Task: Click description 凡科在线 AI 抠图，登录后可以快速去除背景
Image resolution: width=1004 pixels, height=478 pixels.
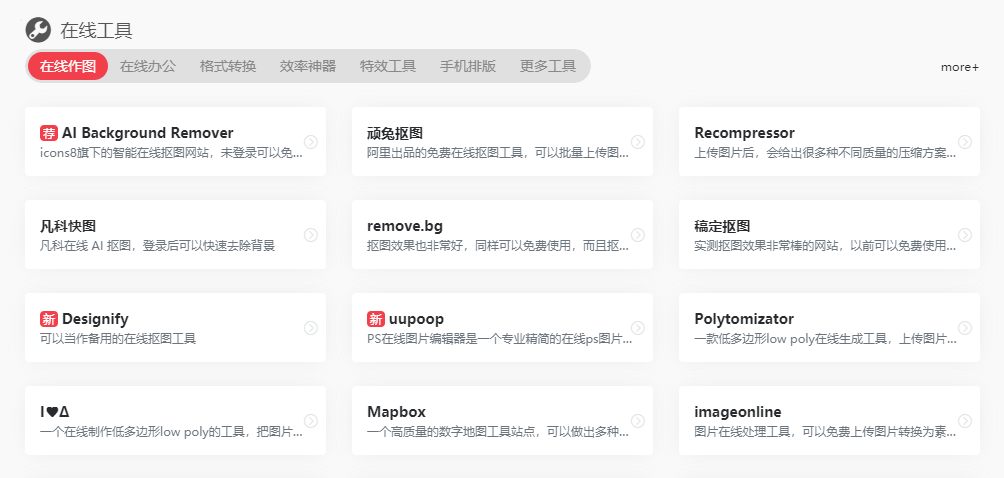Action: pyautogui.click(x=158, y=246)
